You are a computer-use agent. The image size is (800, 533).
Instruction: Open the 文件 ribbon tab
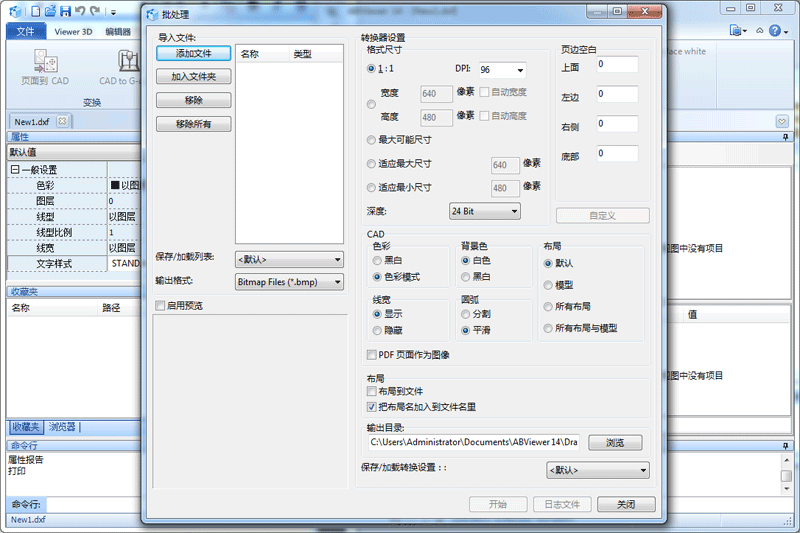(x=26, y=31)
